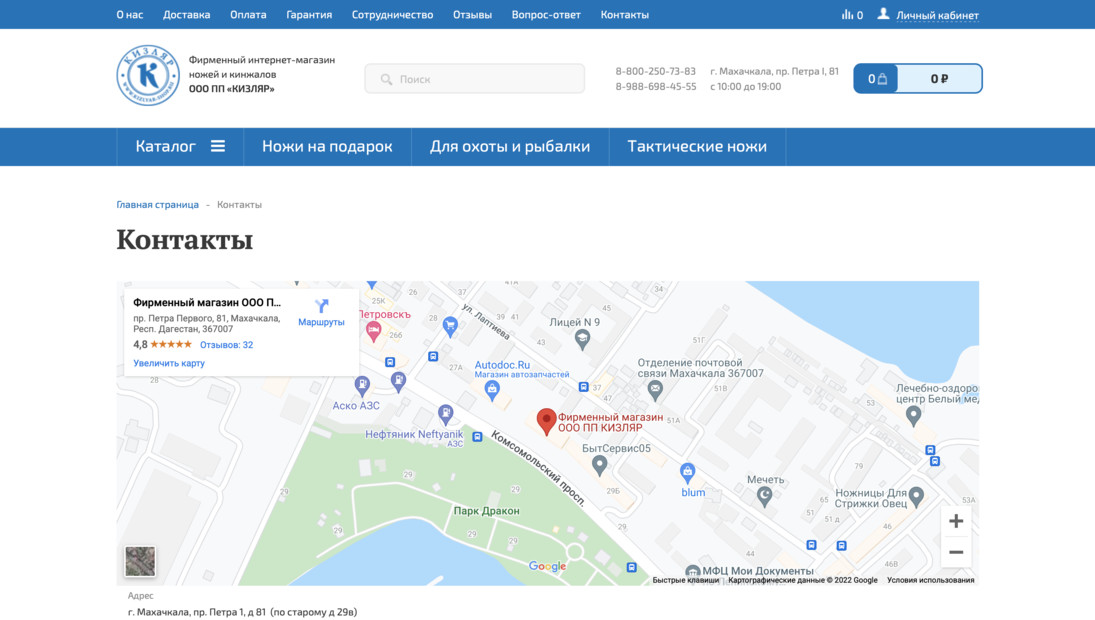
Task: Click the Autodoc.Ru shop marker
Action: 492,390
